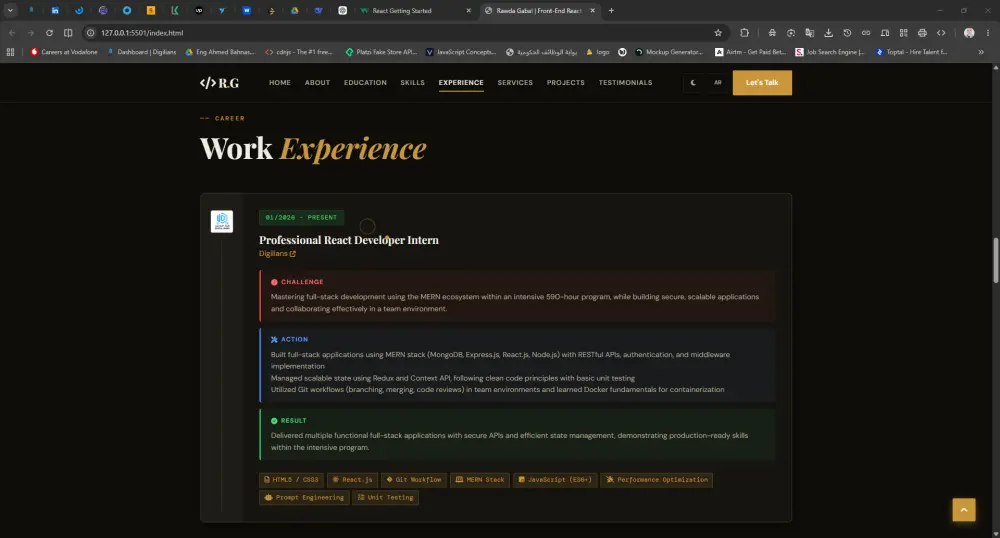Viewport: 1000px width, 538px height.
Task: Click the QR code generator icon
Action: (x=904, y=33)
